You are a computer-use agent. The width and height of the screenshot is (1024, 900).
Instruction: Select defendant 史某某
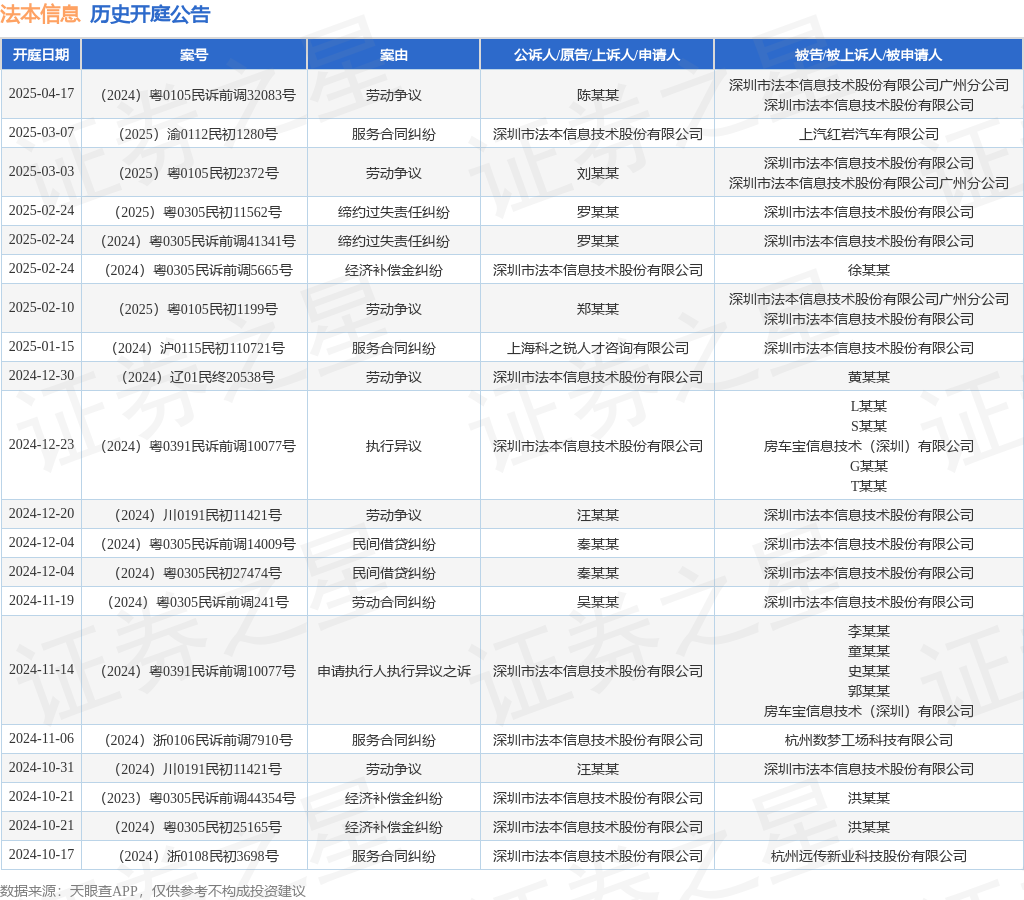[869, 671]
